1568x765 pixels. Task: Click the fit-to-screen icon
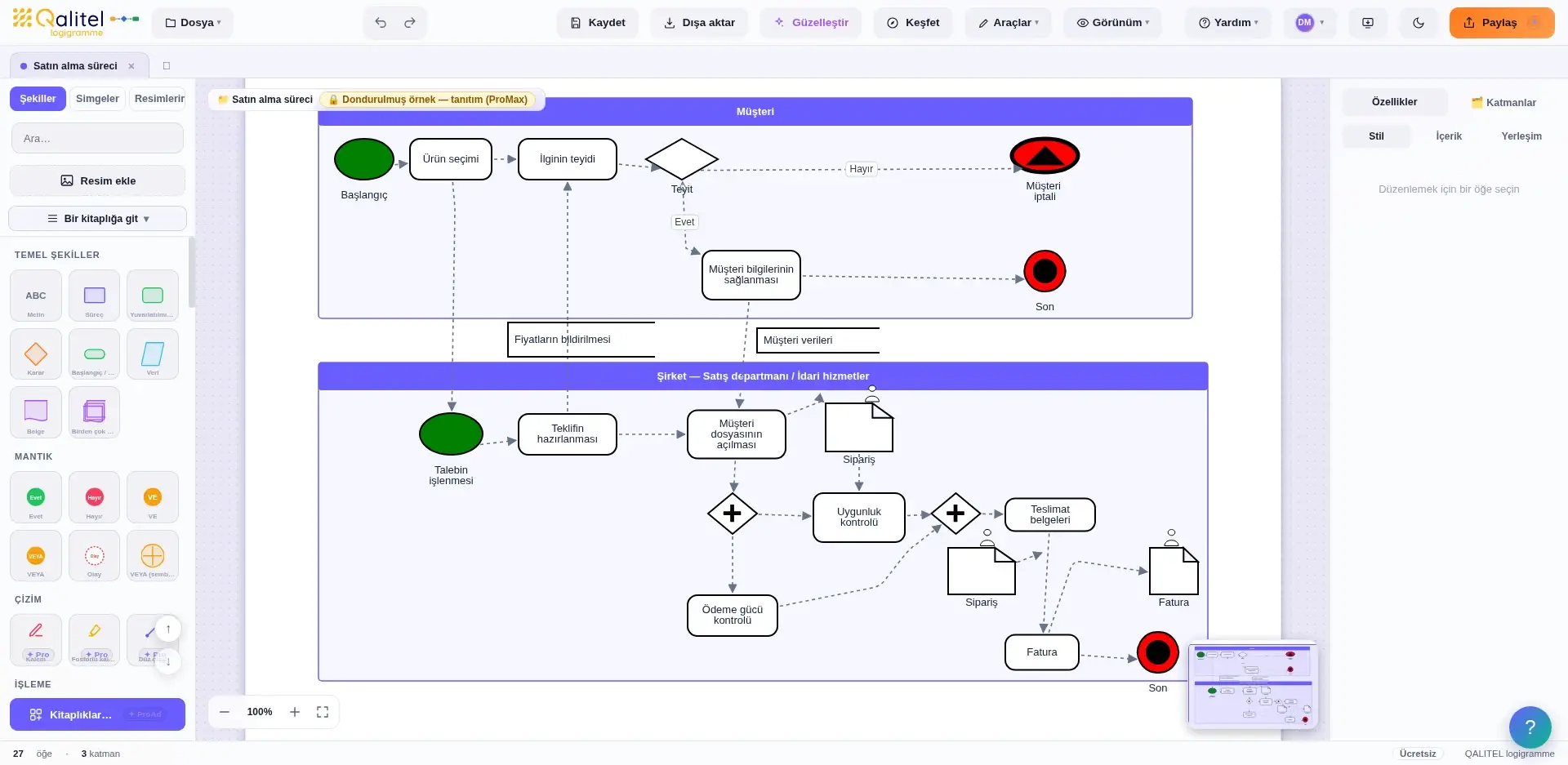point(323,712)
